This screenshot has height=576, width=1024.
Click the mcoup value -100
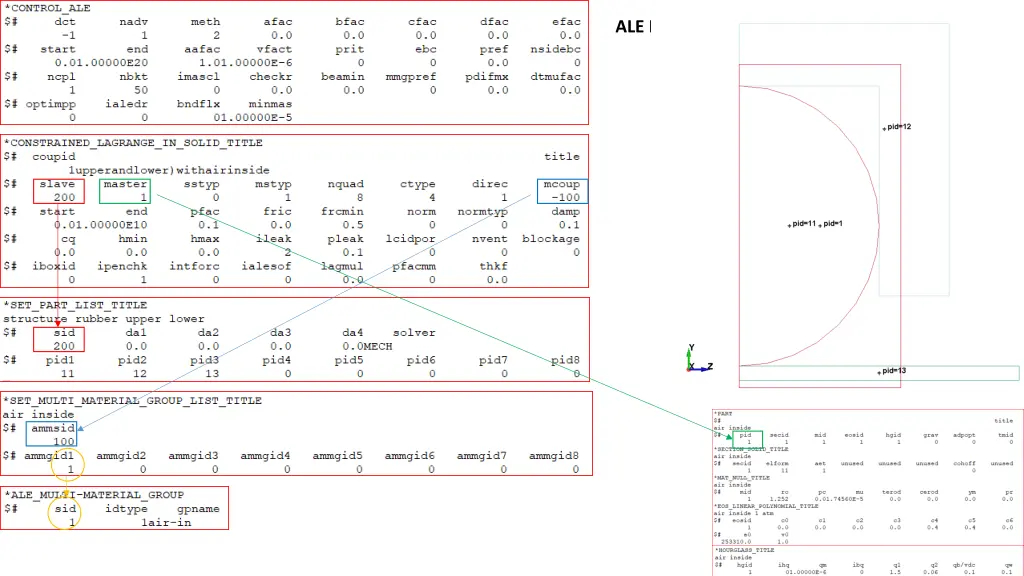pos(565,197)
